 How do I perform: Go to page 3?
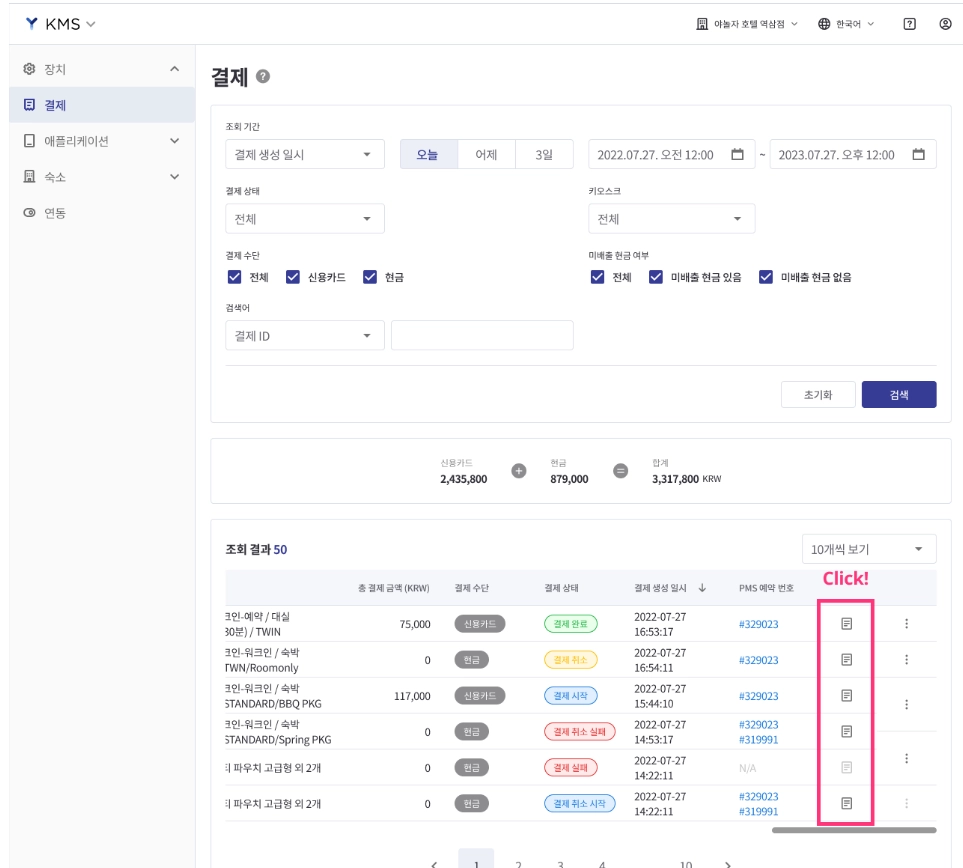pos(560,864)
